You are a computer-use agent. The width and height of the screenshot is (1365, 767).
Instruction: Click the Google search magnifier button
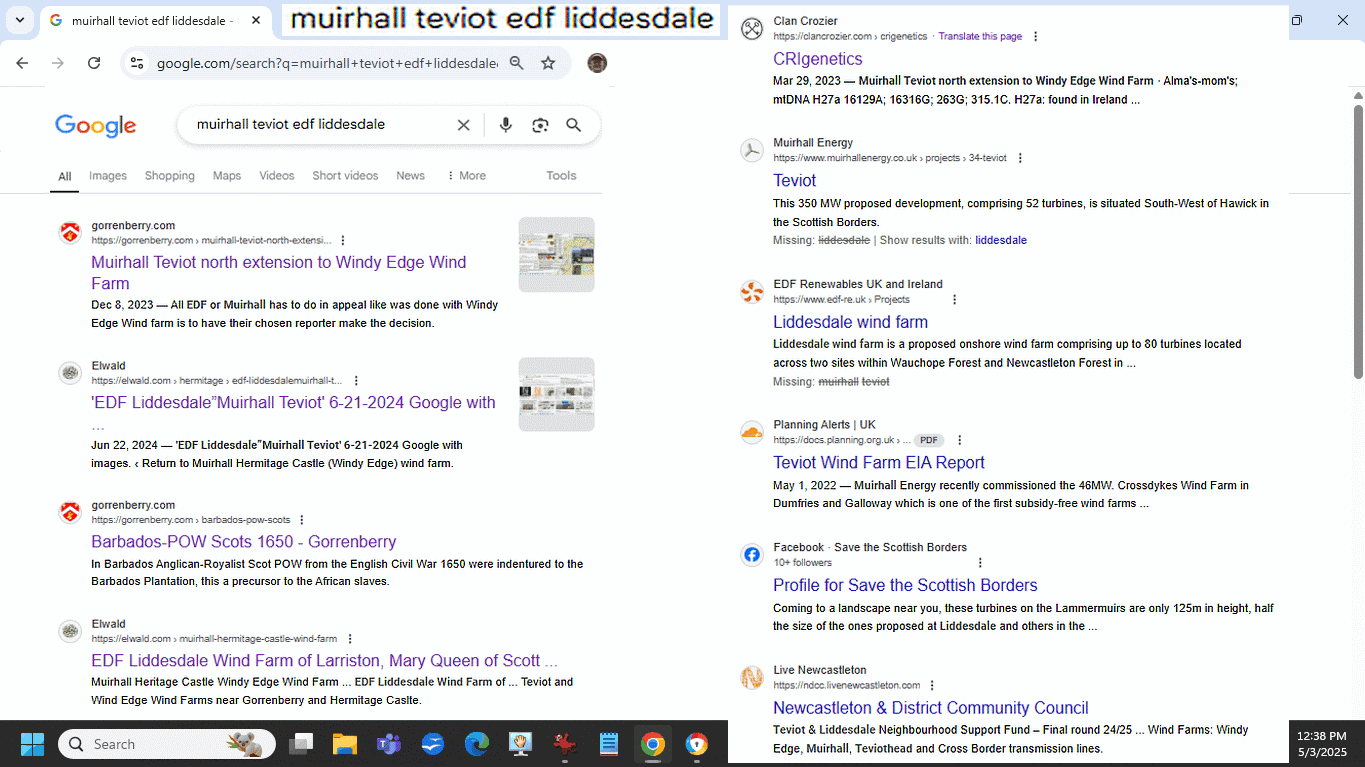pos(574,125)
